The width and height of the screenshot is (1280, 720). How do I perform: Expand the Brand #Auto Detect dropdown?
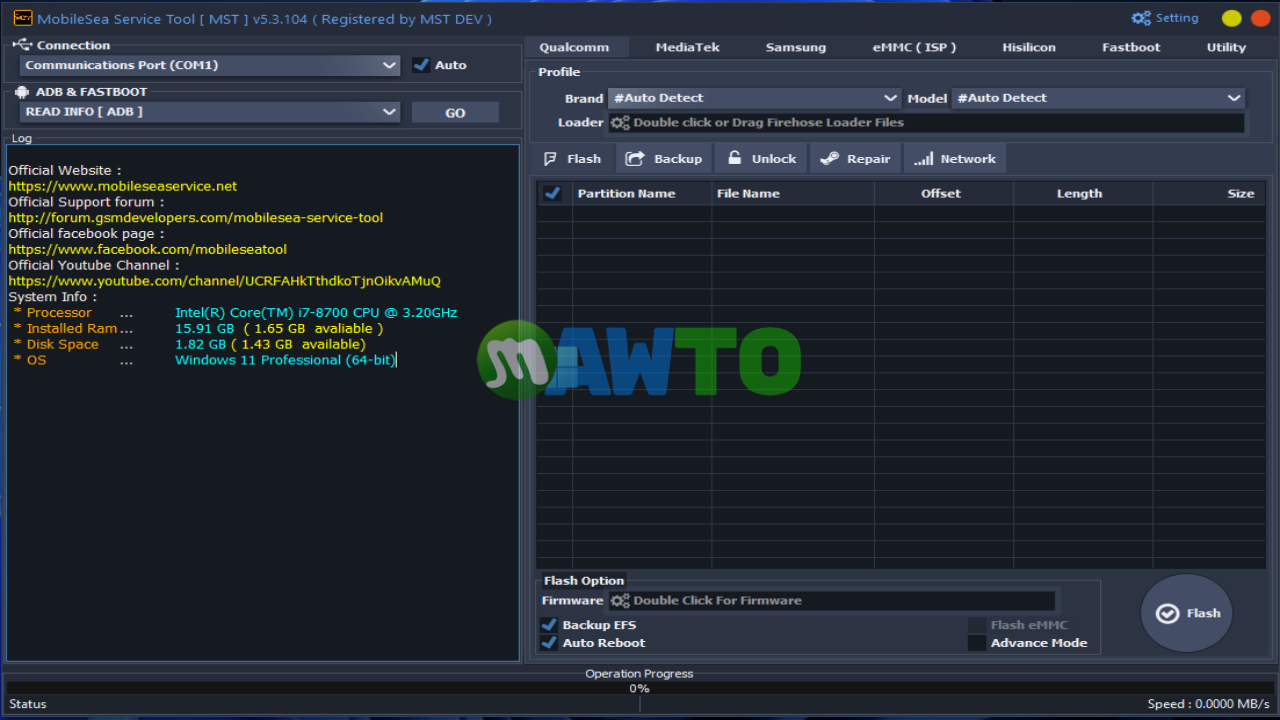[754, 98]
